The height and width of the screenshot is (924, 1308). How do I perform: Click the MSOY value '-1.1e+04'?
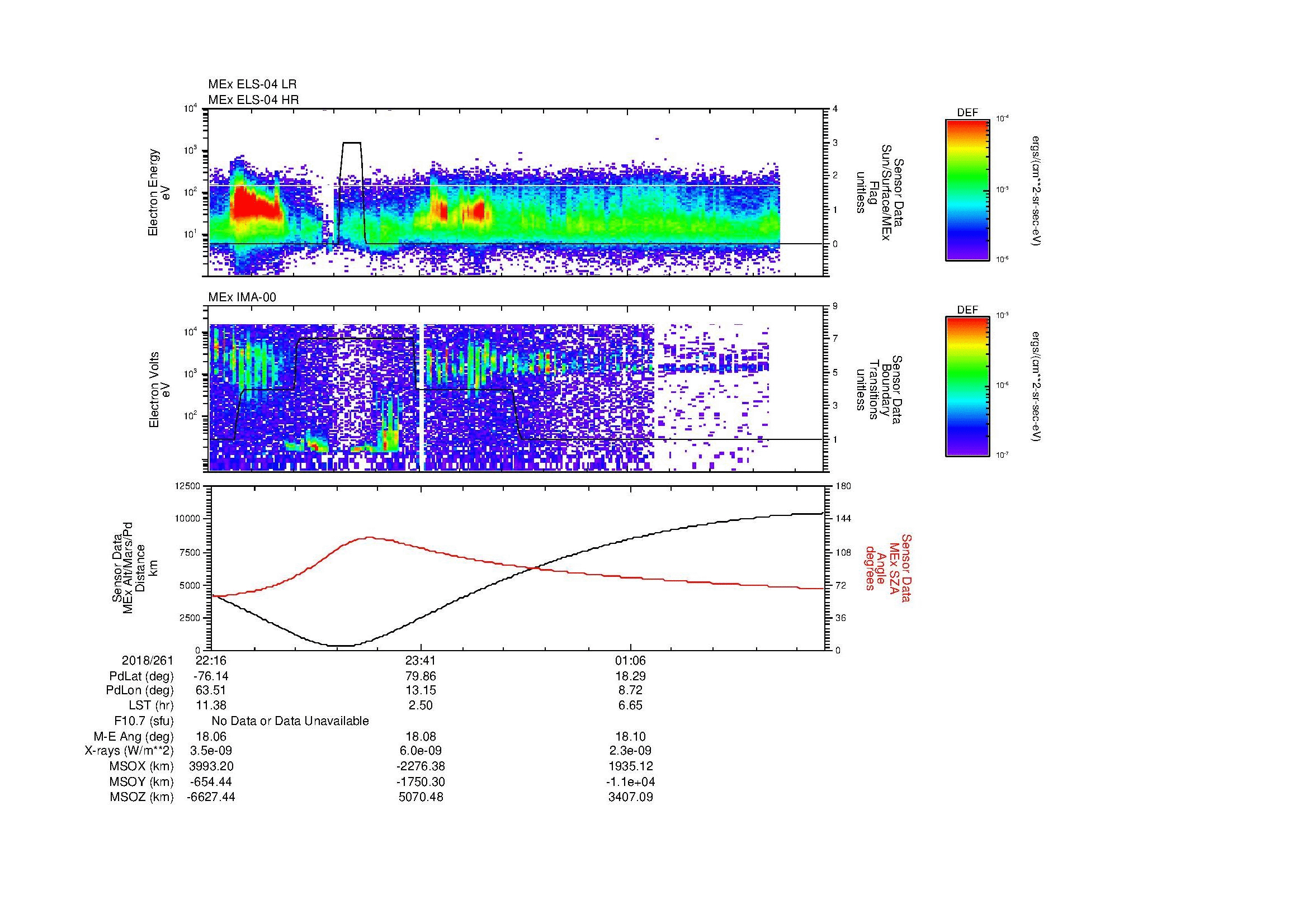pyautogui.click(x=631, y=781)
